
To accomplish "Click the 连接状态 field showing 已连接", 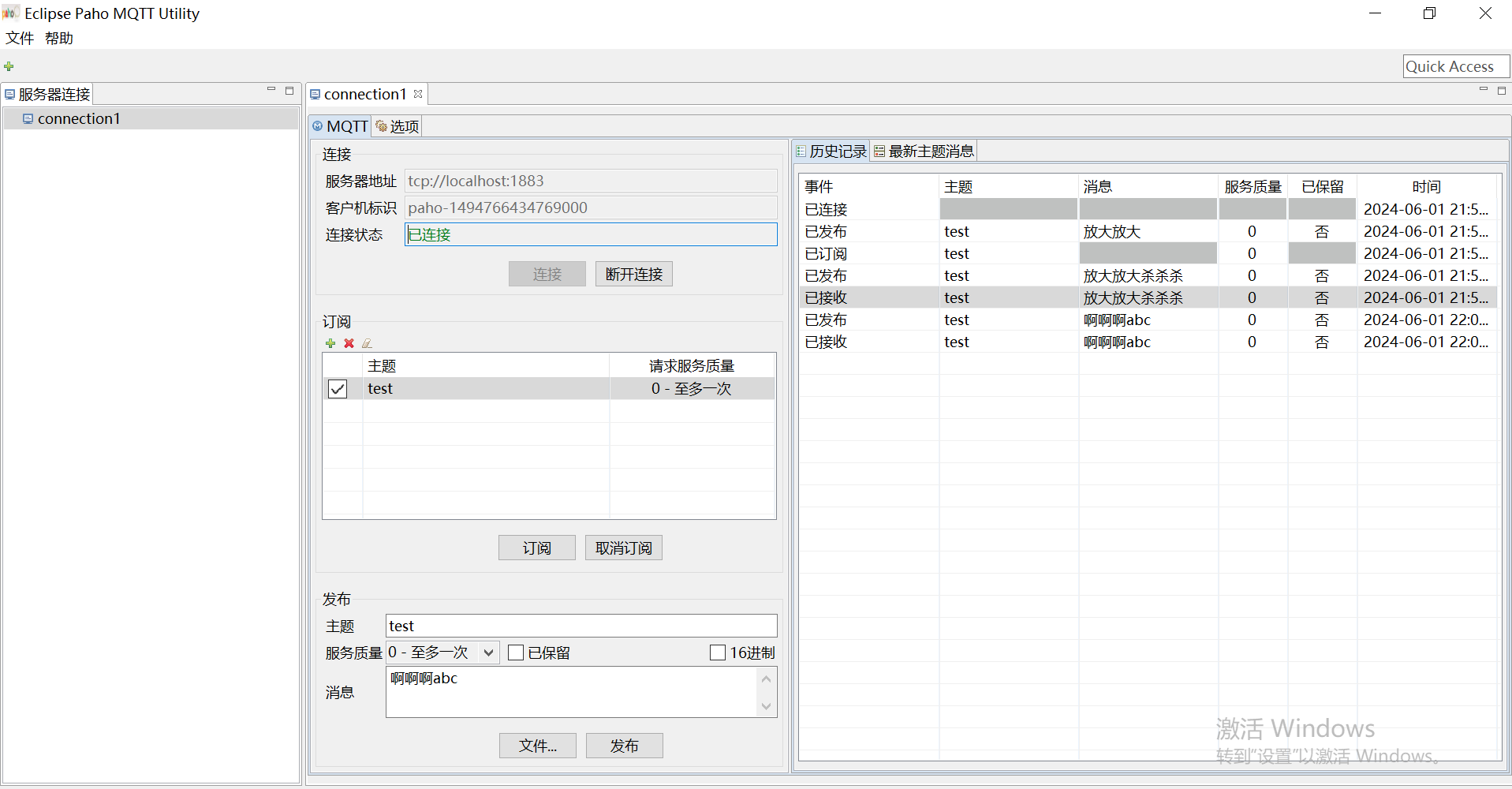I will (x=591, y=234).
